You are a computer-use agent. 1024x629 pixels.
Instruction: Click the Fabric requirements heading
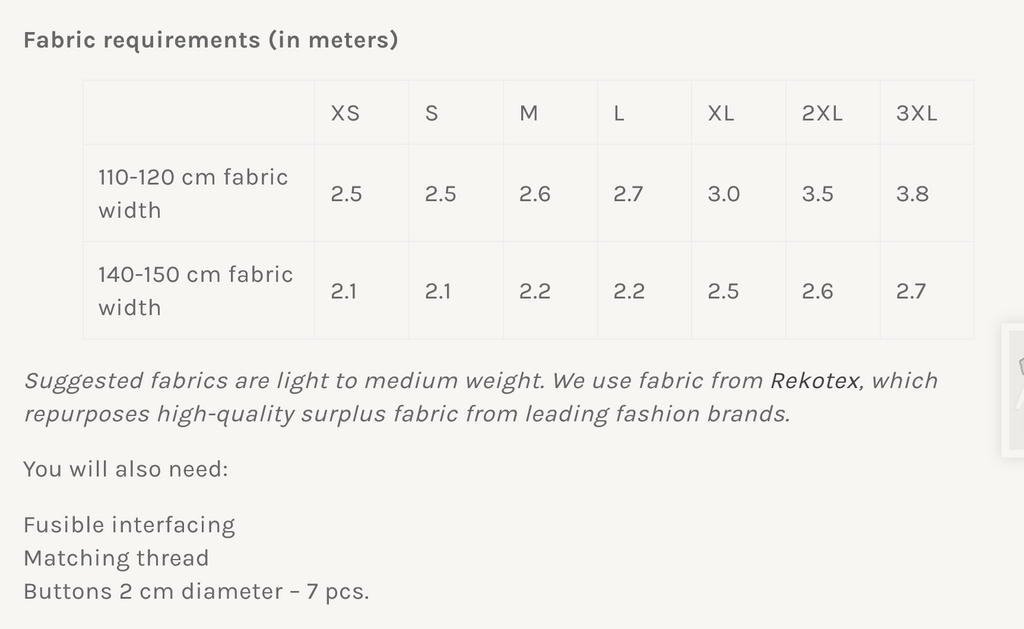click(211, 40)
